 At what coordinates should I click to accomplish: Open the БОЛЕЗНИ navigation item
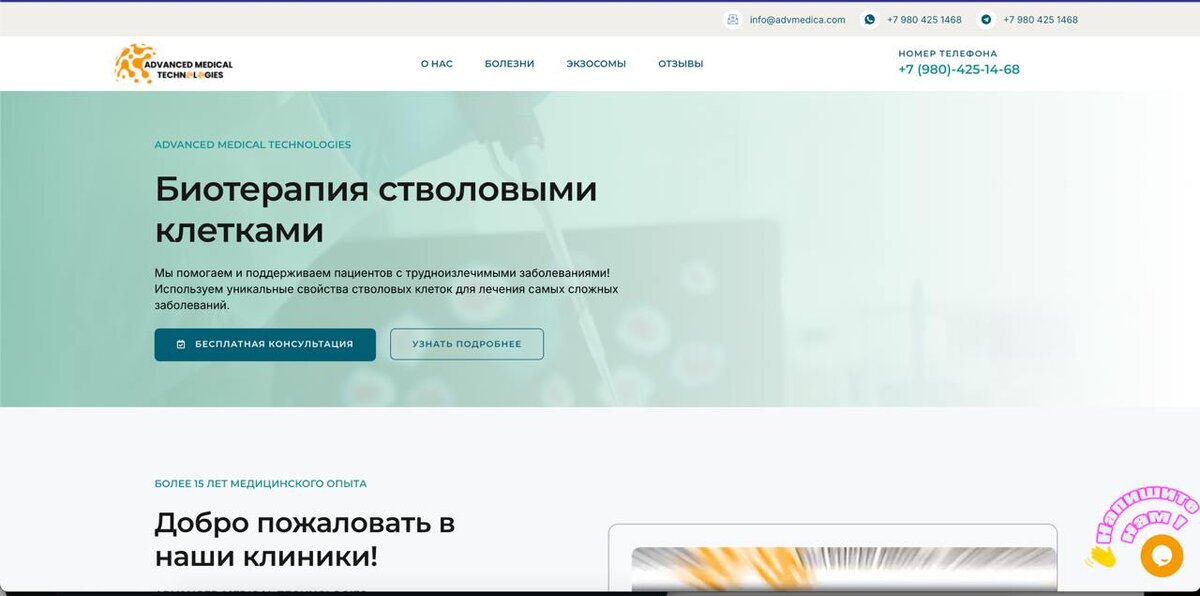click(509, 62)
